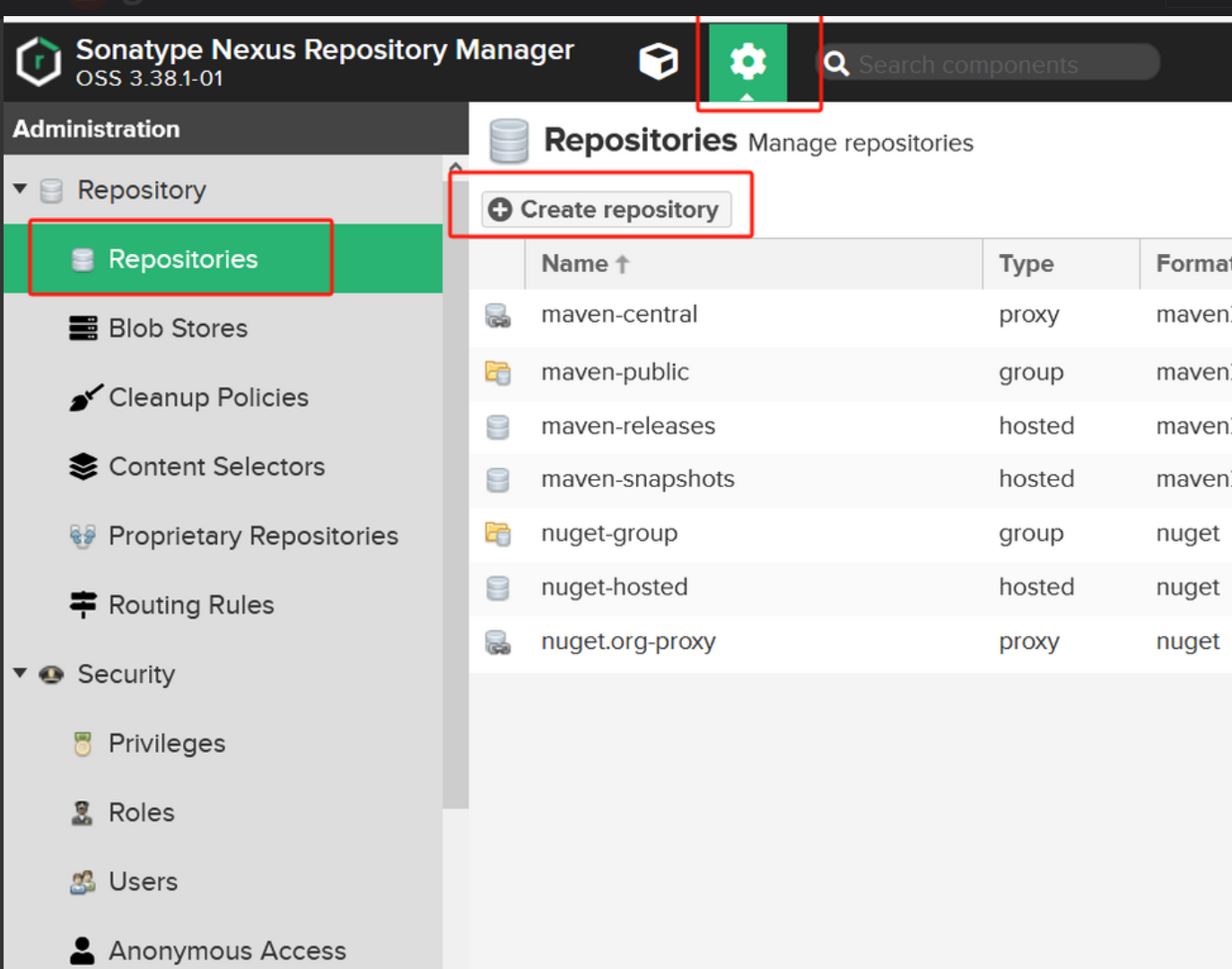
Task: Open Blob Stores in sidebar
Action: coord(178,328)
